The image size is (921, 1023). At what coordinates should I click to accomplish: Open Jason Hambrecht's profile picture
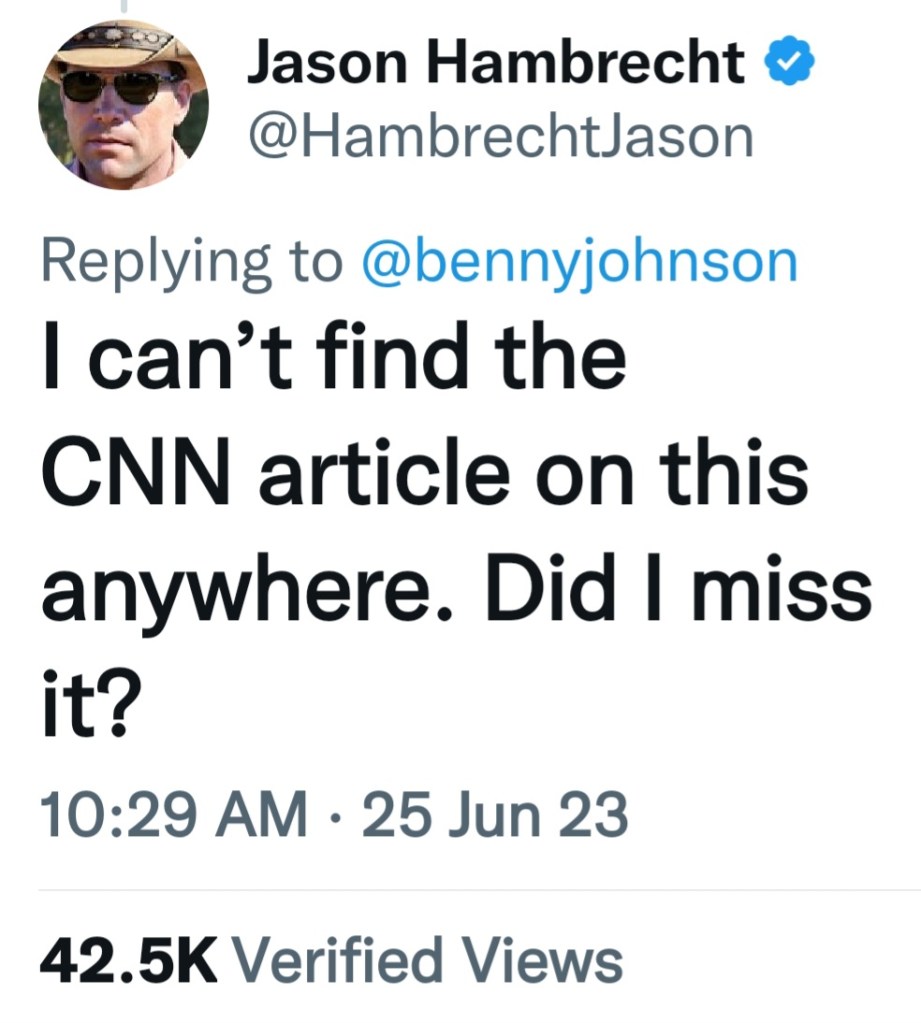click(123, 105)
